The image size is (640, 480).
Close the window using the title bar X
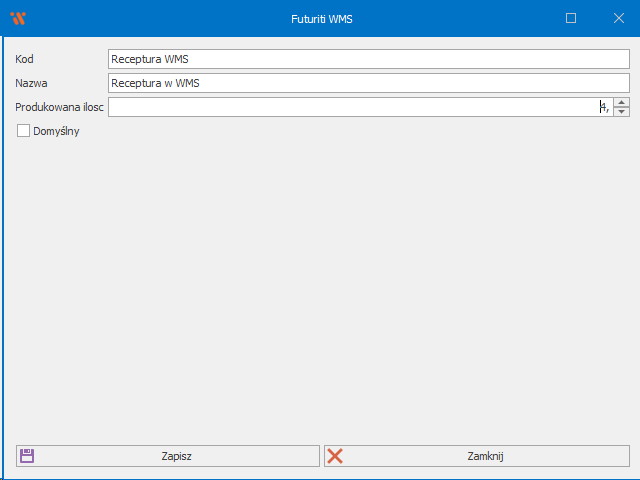click(x=617, y=18)
